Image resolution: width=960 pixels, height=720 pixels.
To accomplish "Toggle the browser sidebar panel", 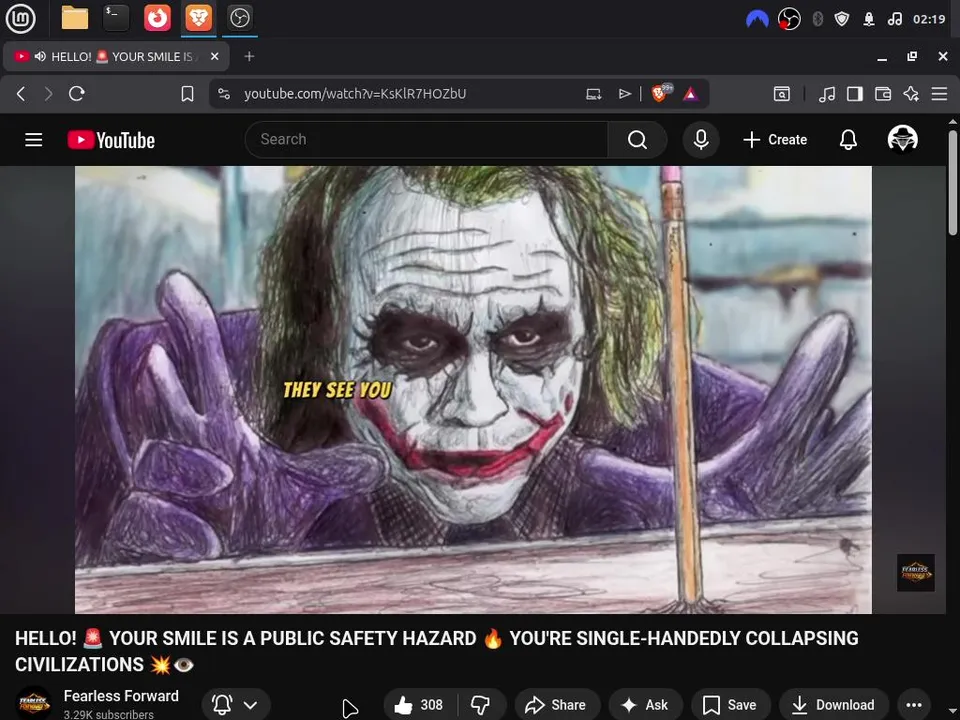I will tap(855, 94).
